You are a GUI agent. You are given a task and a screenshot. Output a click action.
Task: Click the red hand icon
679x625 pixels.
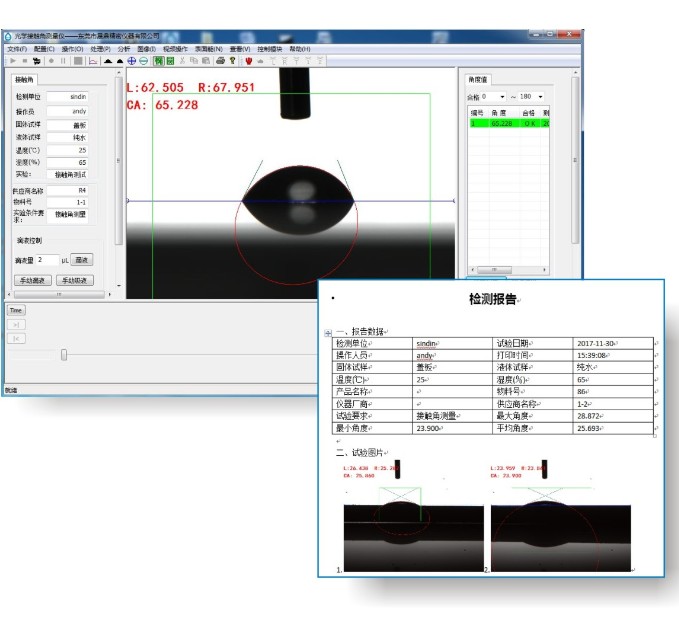[247, 61]
